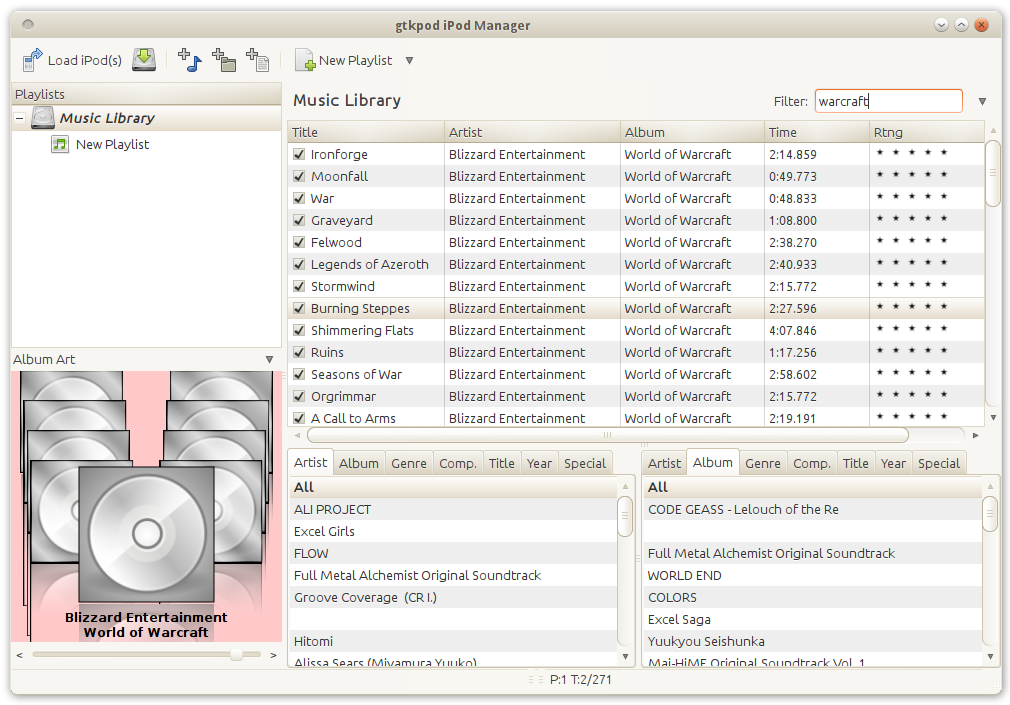Expand the Album Art panel dropdown
The height and width of the screenshot is (705, 1010).
[x=269, y=360]
